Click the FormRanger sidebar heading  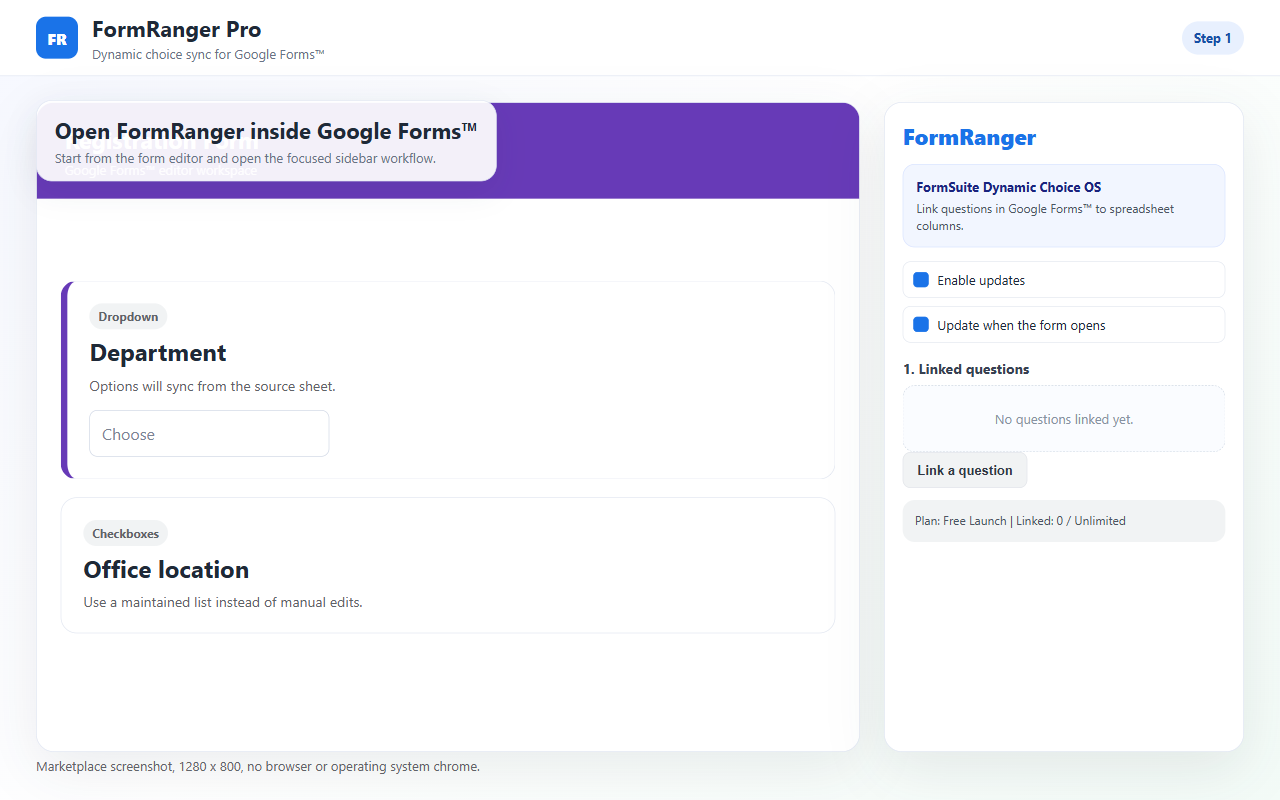pos(969,138)
